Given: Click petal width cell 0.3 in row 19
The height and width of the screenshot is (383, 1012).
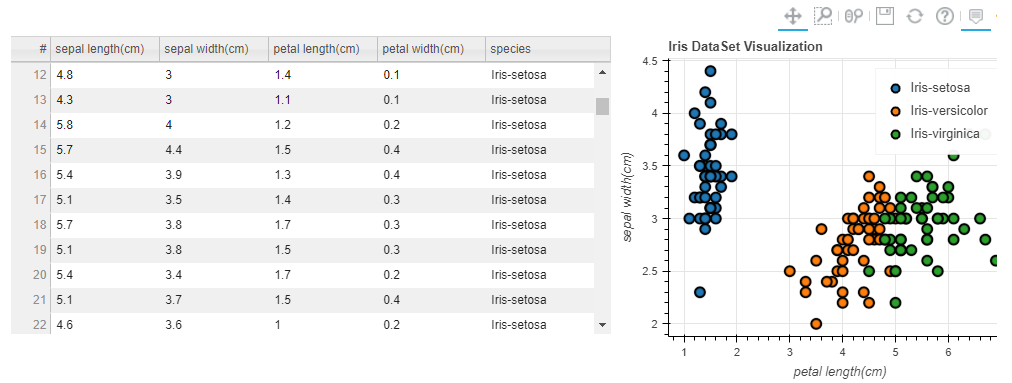Looking at the screenshot, I should click(x=432, y=250).
